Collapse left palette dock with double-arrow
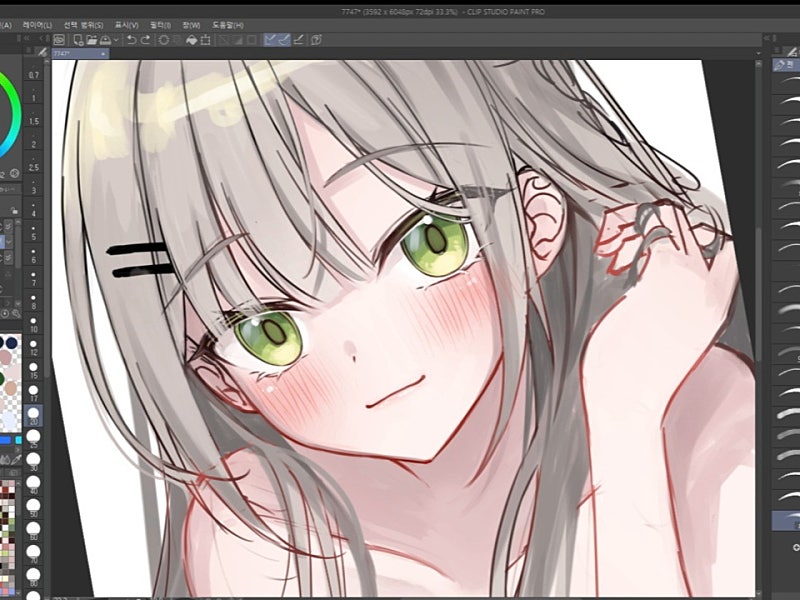 click(27, 39)
